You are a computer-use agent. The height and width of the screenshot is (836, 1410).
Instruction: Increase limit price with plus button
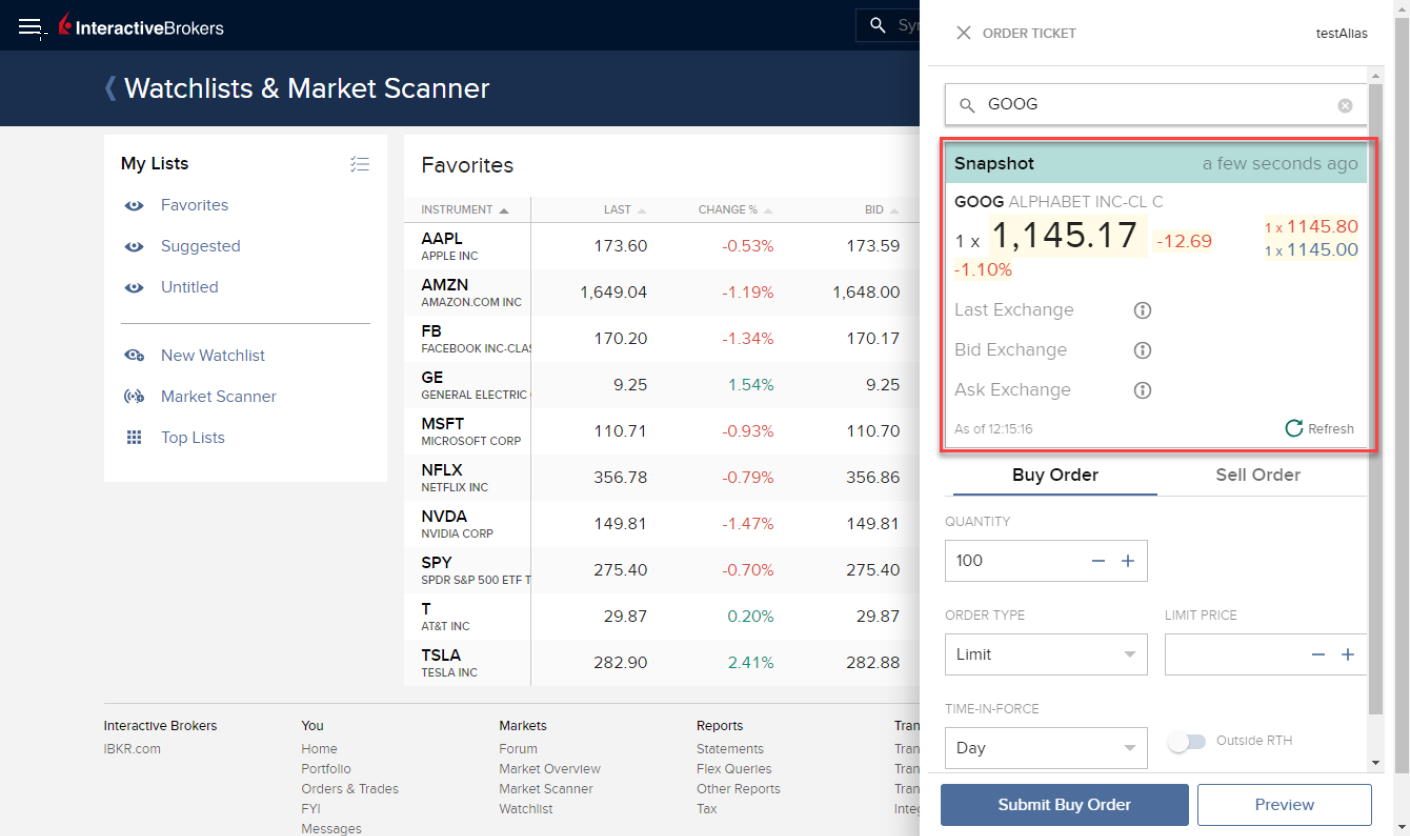pos(1348,655)
